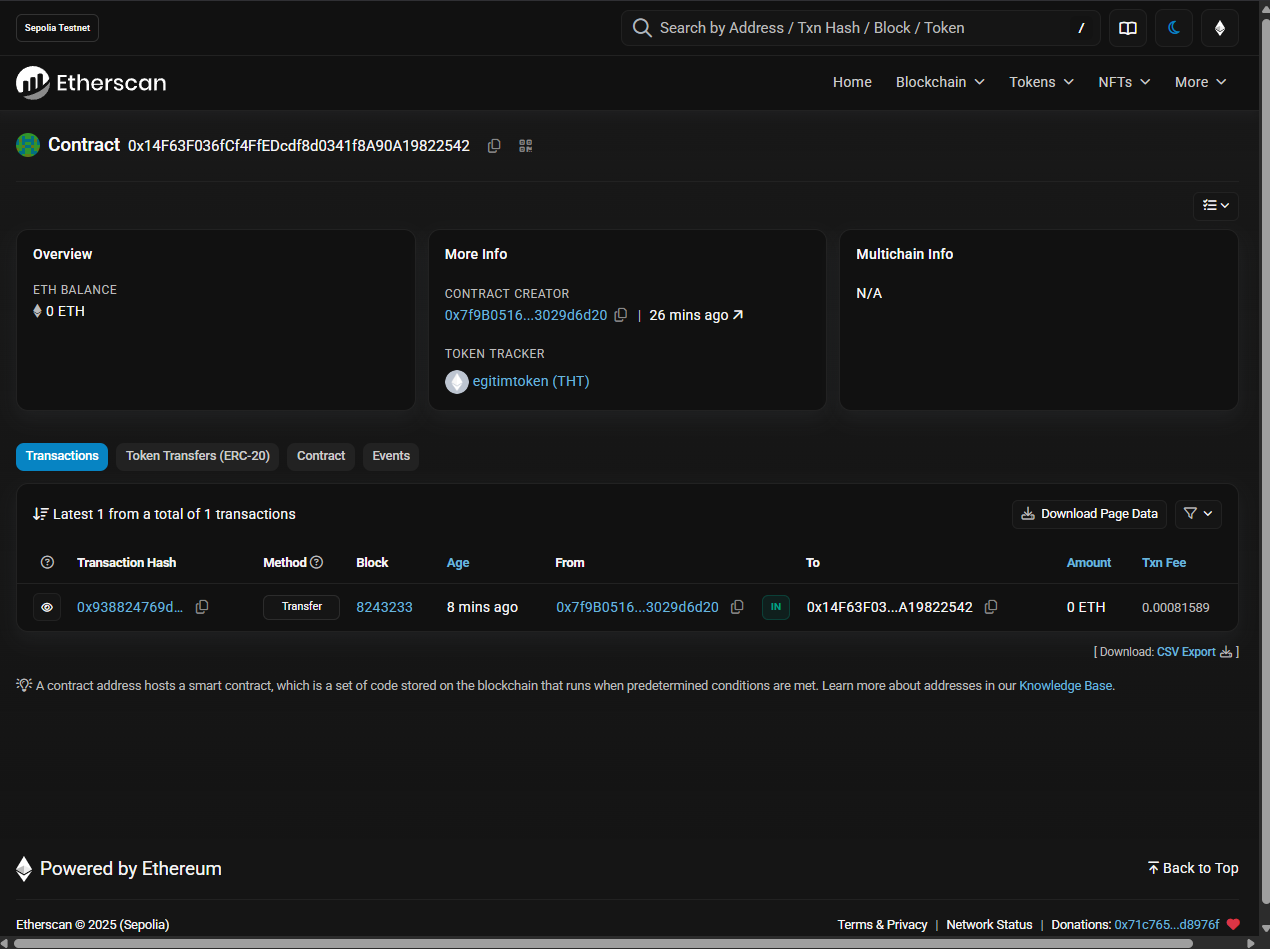Screen dimensions: 1270x949
Task: Copy the From address in transaction row
Action: pyautogui.click(x=737, y=607)
